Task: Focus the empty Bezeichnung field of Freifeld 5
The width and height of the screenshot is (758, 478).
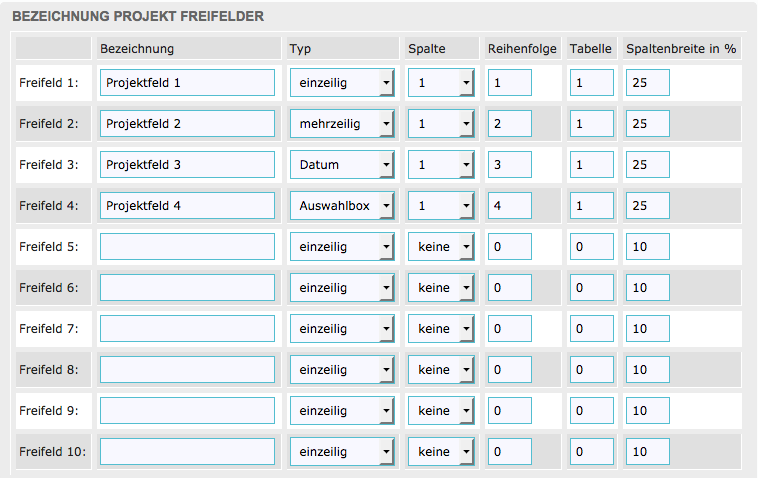Action: coord(187,246)
